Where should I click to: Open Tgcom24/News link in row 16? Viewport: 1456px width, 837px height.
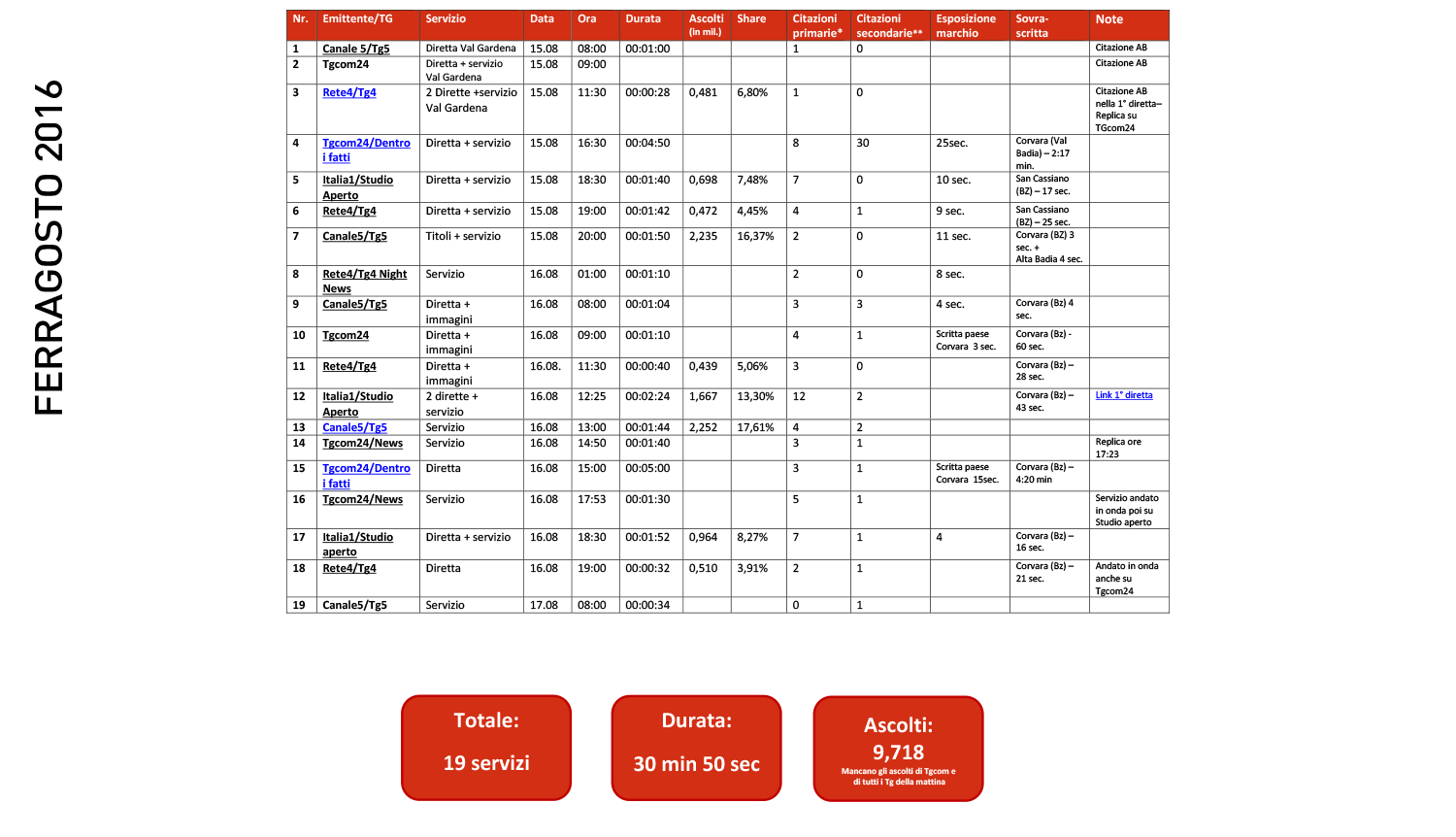[362, 499]
